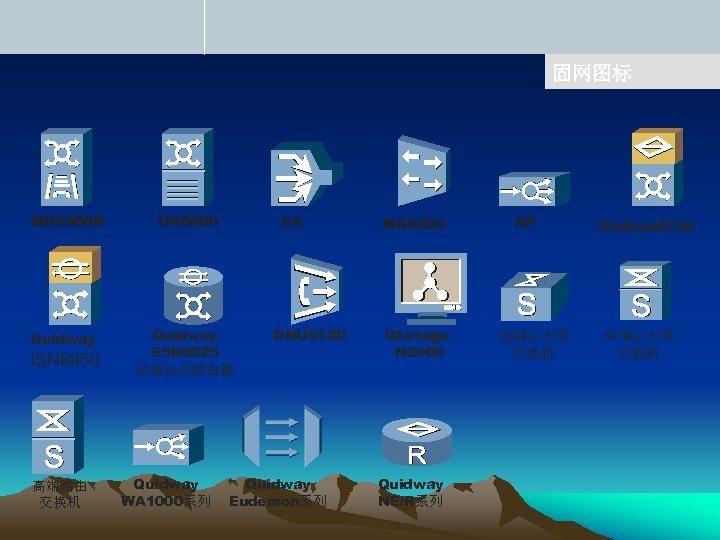This screenshot has height=540, width=720.
Task: Click the MA5200 label text
Action: [x=414, y=224]
